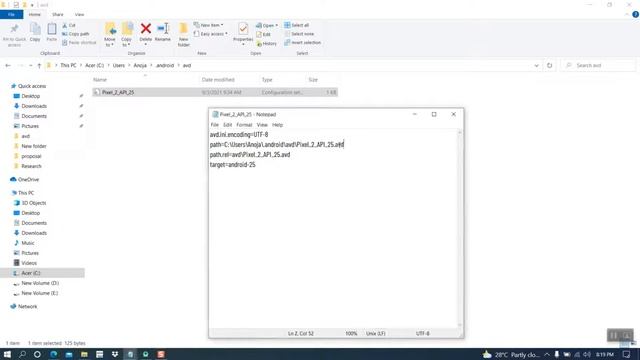This screenshot has width=640, height=360.
Task: Click the target=android-25 line in Notepad
Action: pos(233,165)
